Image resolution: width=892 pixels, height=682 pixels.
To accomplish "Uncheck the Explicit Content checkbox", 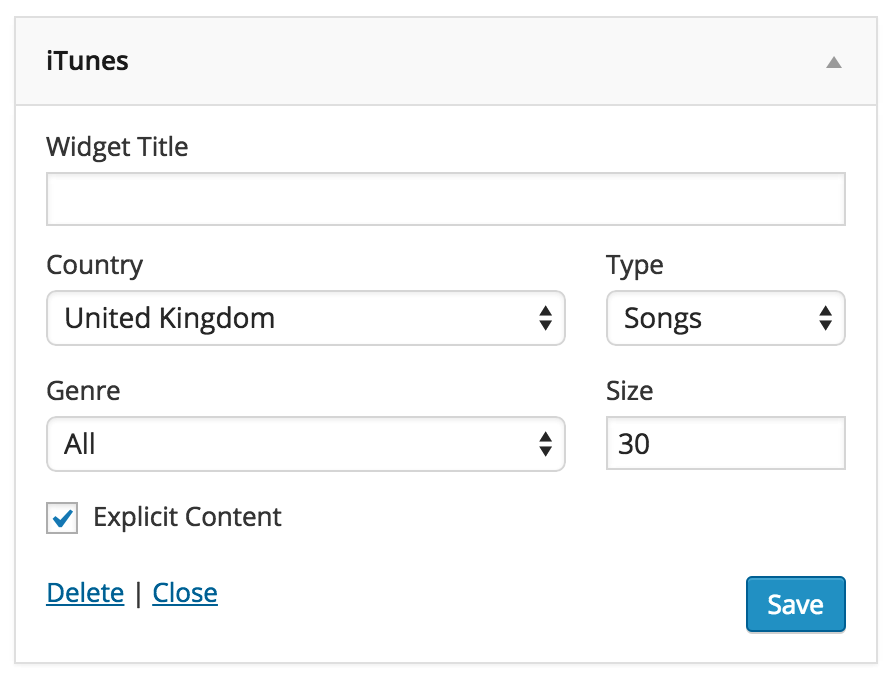I will tap(62, 518).
